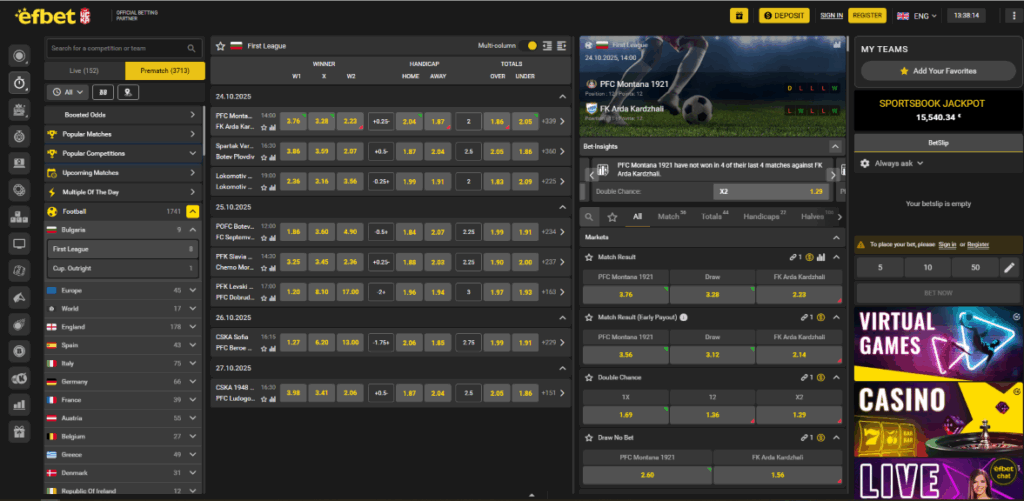This screenshot has width=1024, height=501.
Task: Click the gift bonus icon in header
Action: pyautogui.click(x=739, y=15)
